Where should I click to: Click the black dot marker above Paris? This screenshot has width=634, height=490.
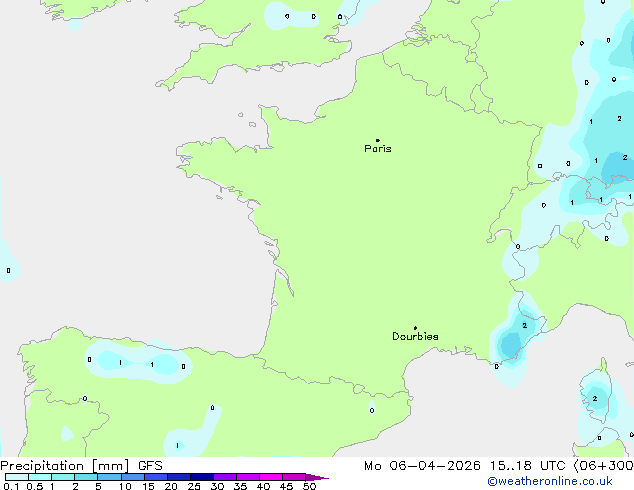[378, 140]
